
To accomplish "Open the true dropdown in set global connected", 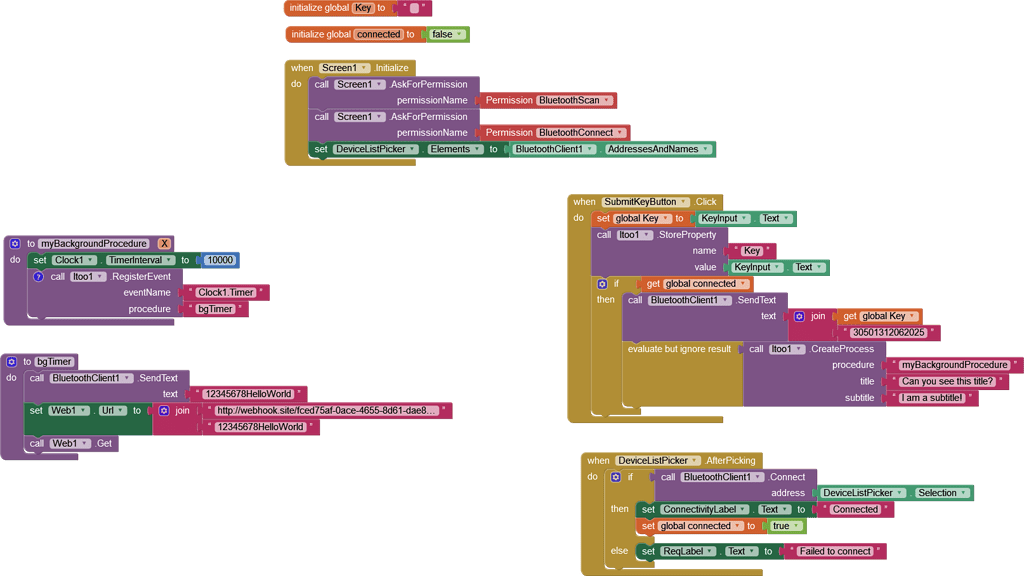I will (796, 526).
